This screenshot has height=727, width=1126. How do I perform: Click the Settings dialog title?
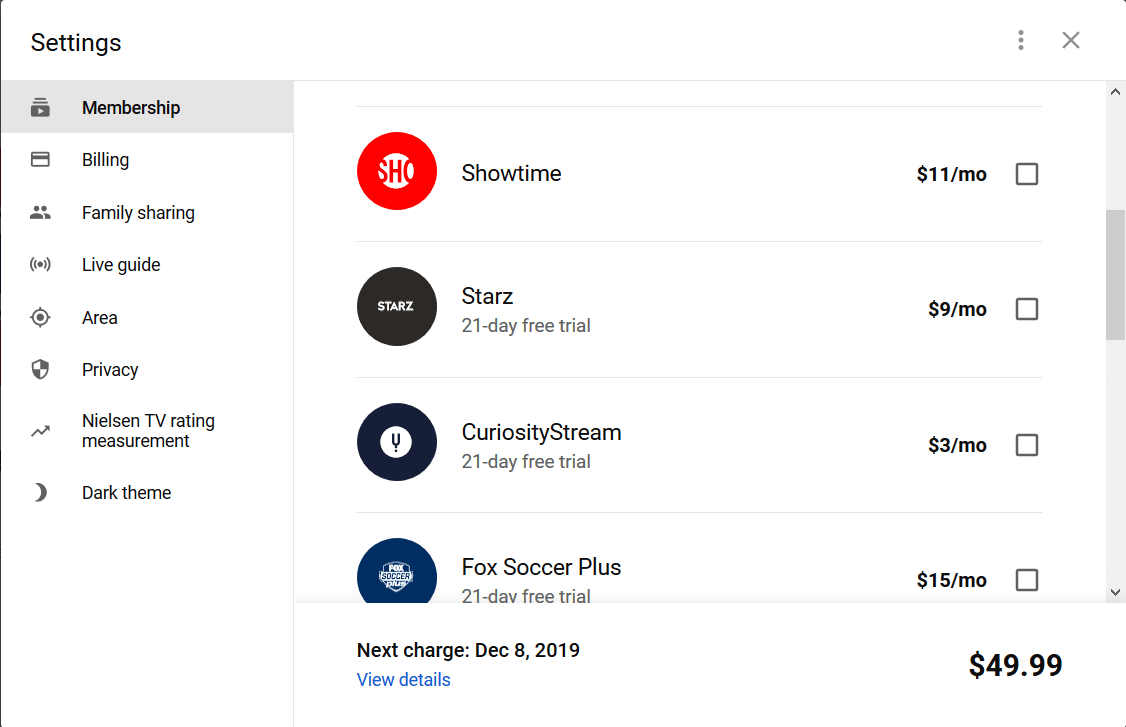pyautogui.click(x=76, y=42)
